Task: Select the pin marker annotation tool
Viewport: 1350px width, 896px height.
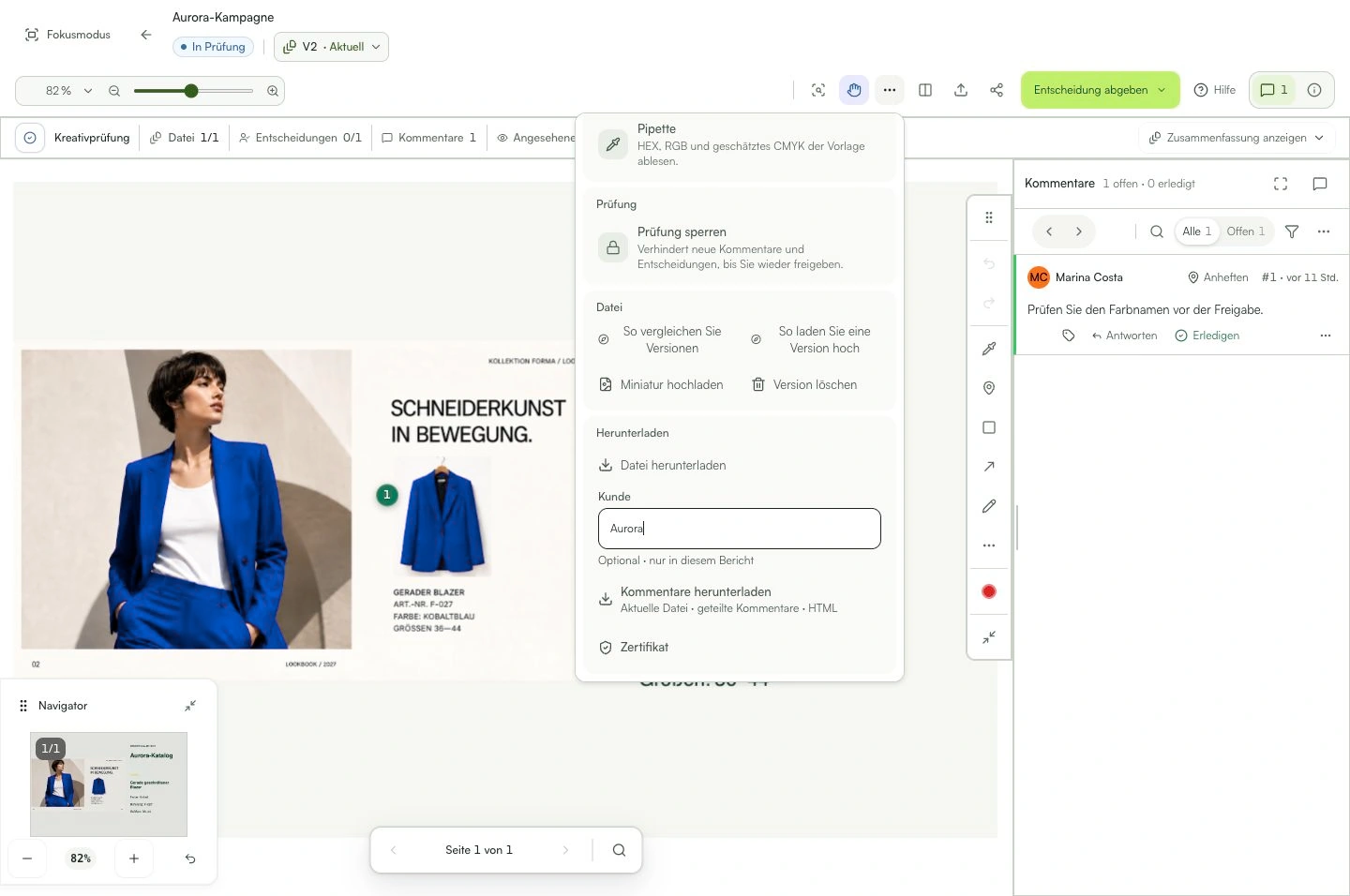Action: 989,388
